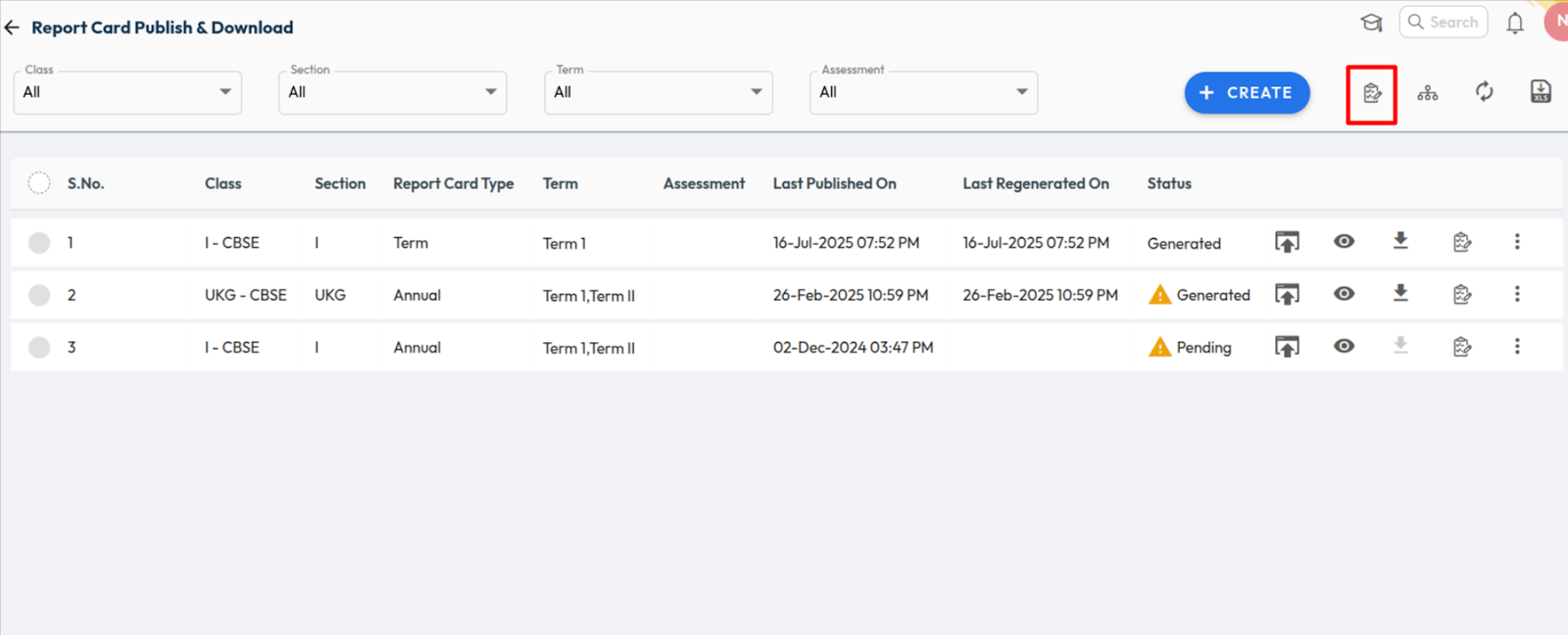Click publish icon for row 1
Viewport: 1568px width, 635px height.
1287,242
